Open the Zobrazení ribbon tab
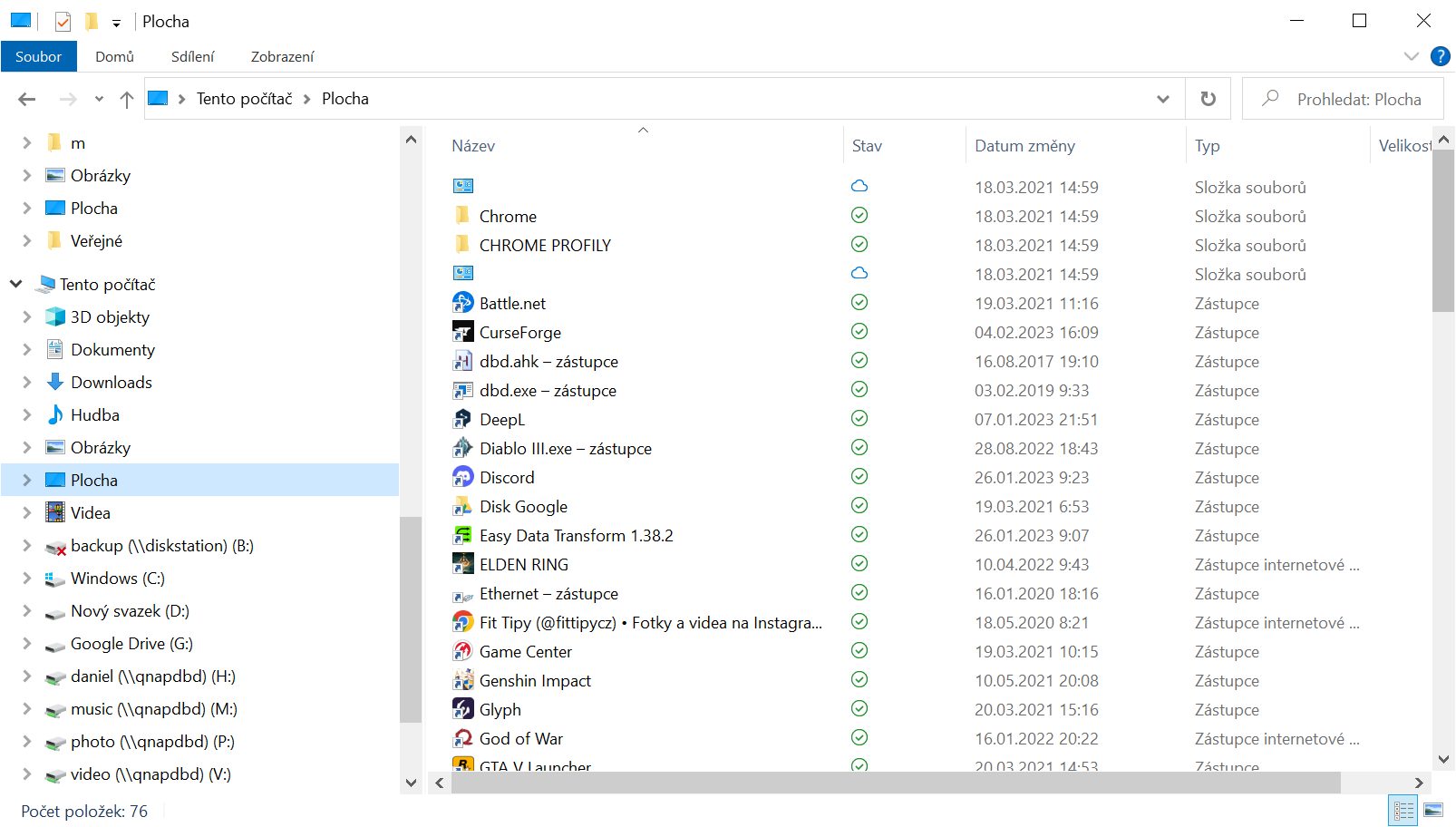Screen dimensions: 1456x827 [282, 56]
